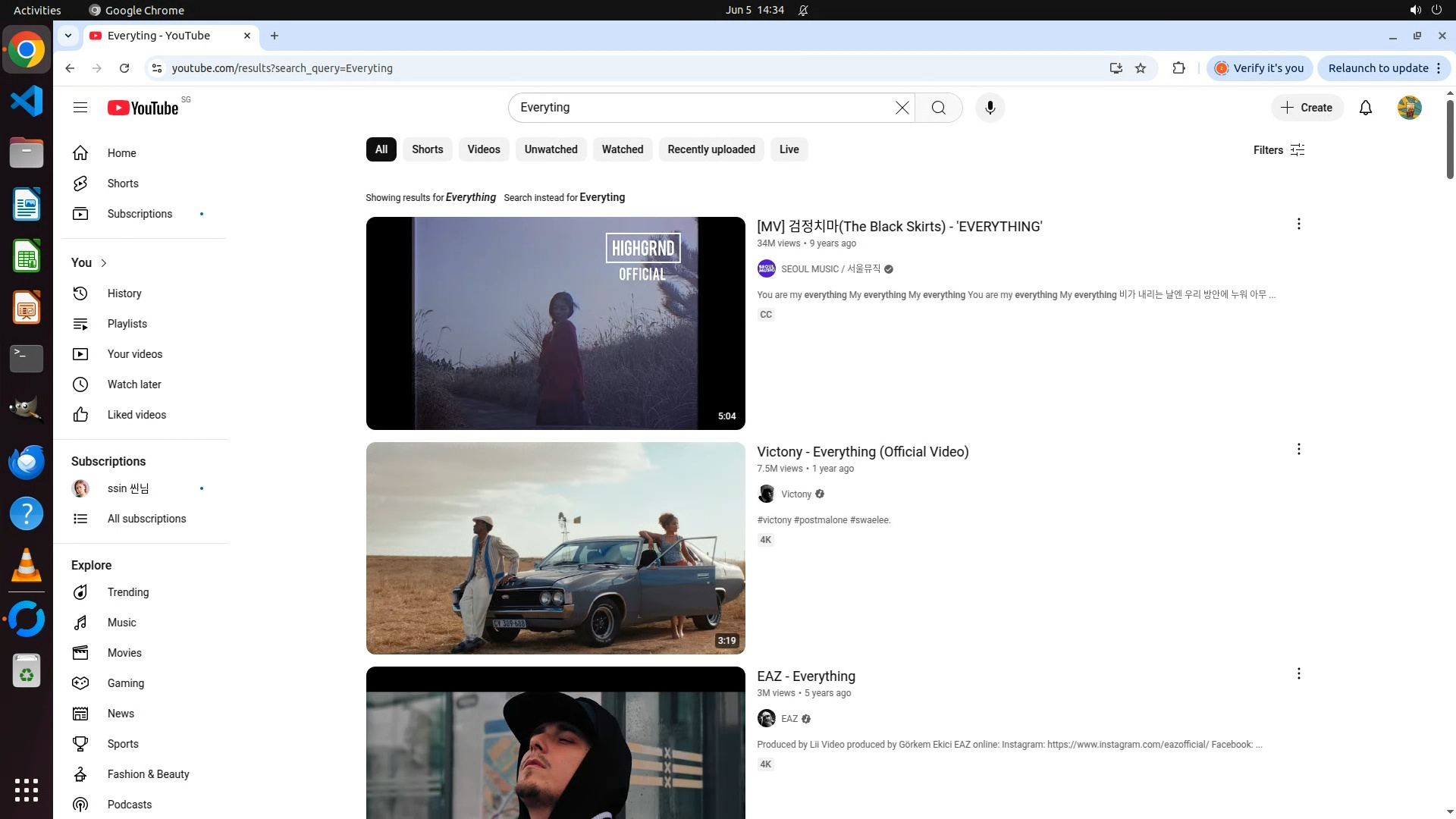The image size is (1456, 819).
Task: Open the Create button
Action: click(x=1307, y=108)
